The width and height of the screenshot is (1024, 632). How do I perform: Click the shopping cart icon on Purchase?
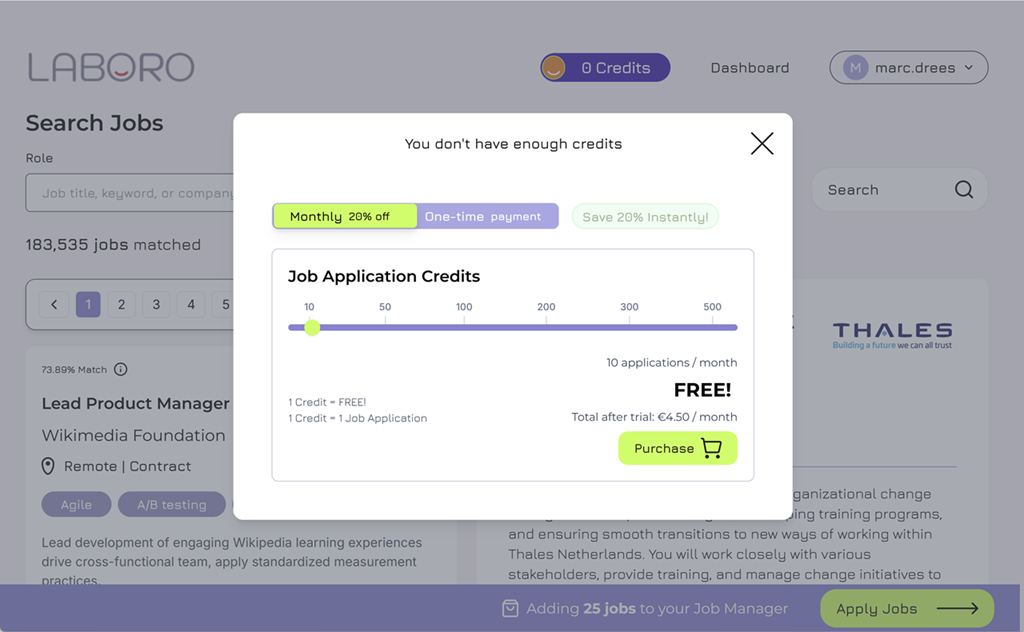click(x=711, y=449)
